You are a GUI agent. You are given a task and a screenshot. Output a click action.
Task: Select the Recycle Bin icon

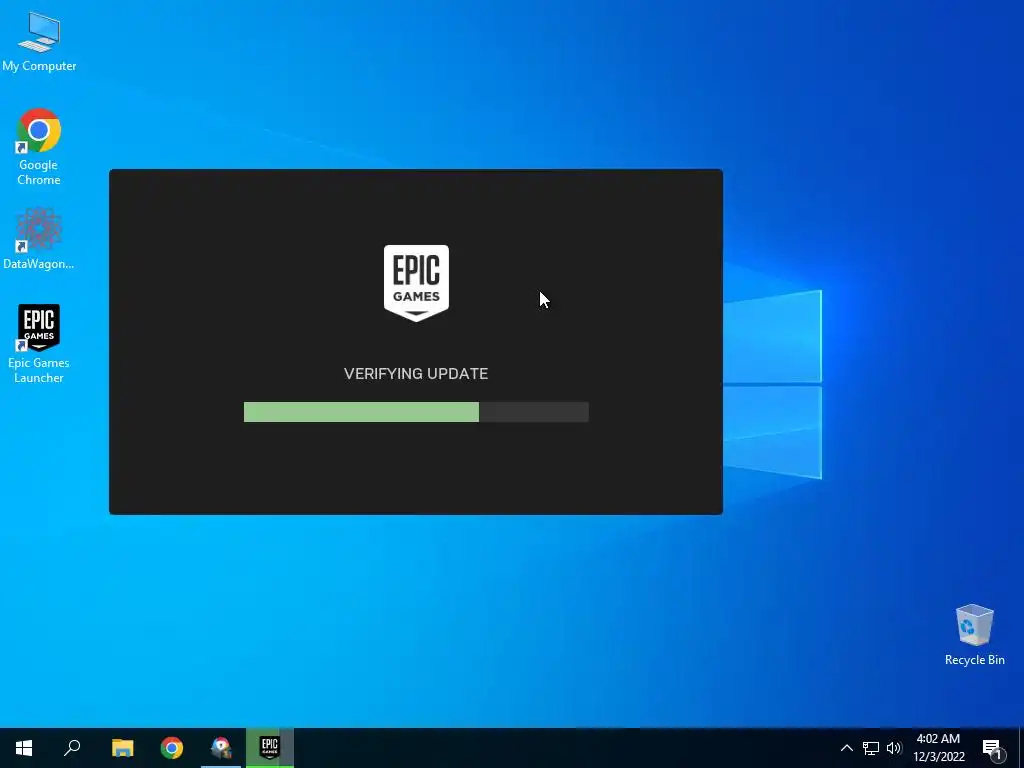point(974,635)
